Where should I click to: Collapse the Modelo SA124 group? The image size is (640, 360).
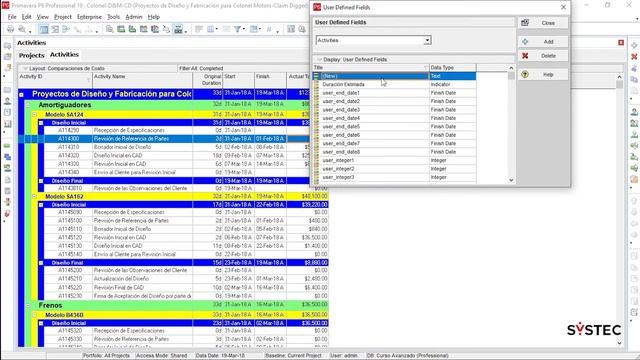click(x=35, y=114)
